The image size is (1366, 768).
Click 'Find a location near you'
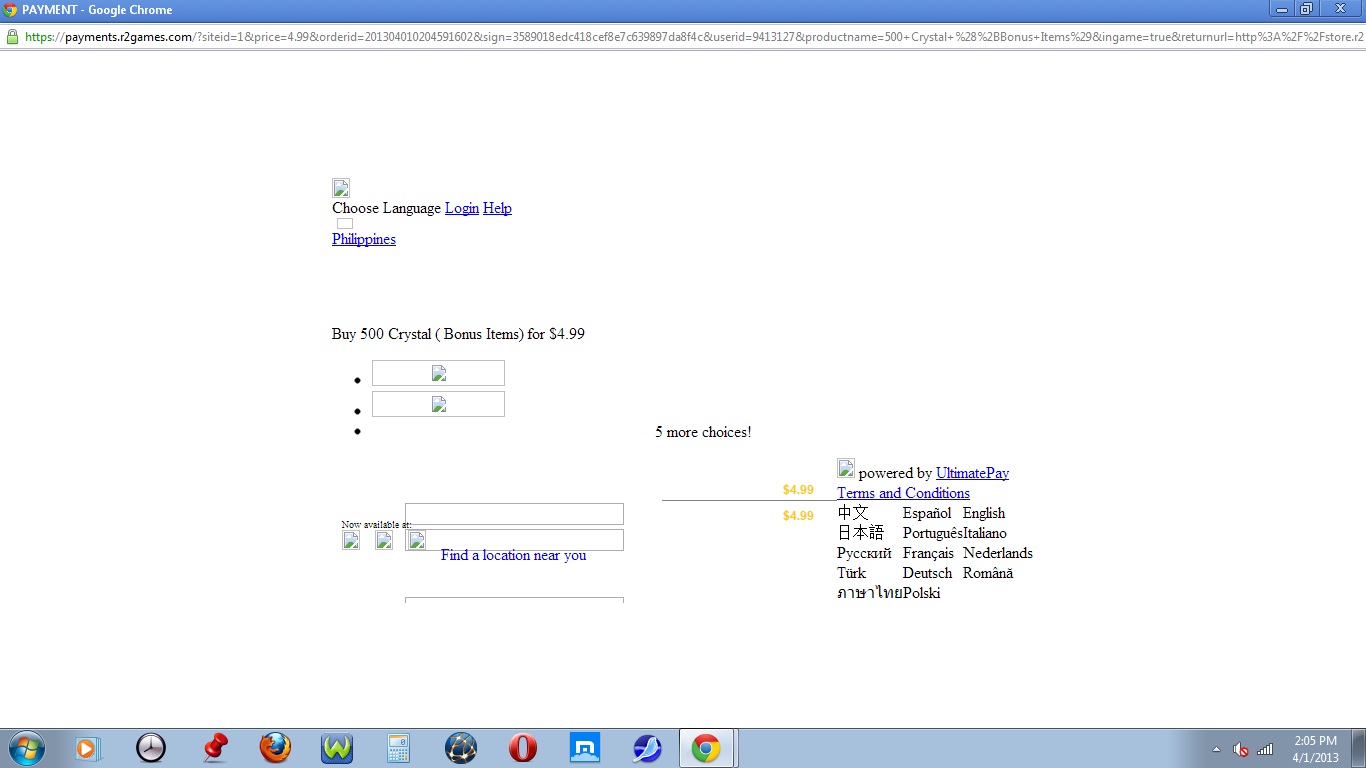coord(513,555)
